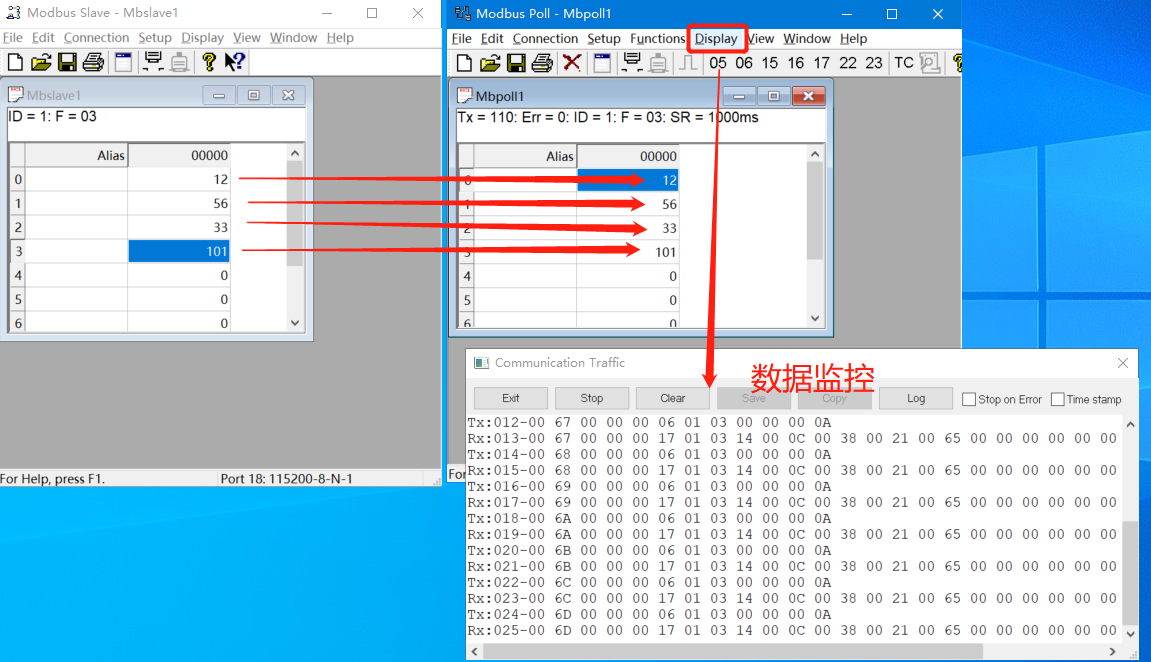The image size is (1151, 662).
Task: Click the Copy button in Communication Traffic
Action: tap(834, 398)
